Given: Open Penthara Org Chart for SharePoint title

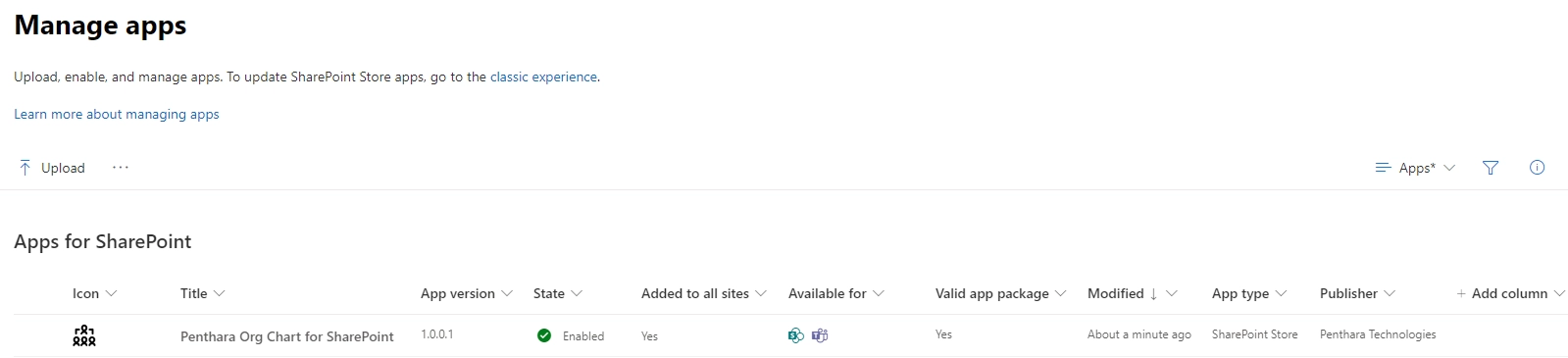Looking at the screenshot, I should (x=287, y=336).
